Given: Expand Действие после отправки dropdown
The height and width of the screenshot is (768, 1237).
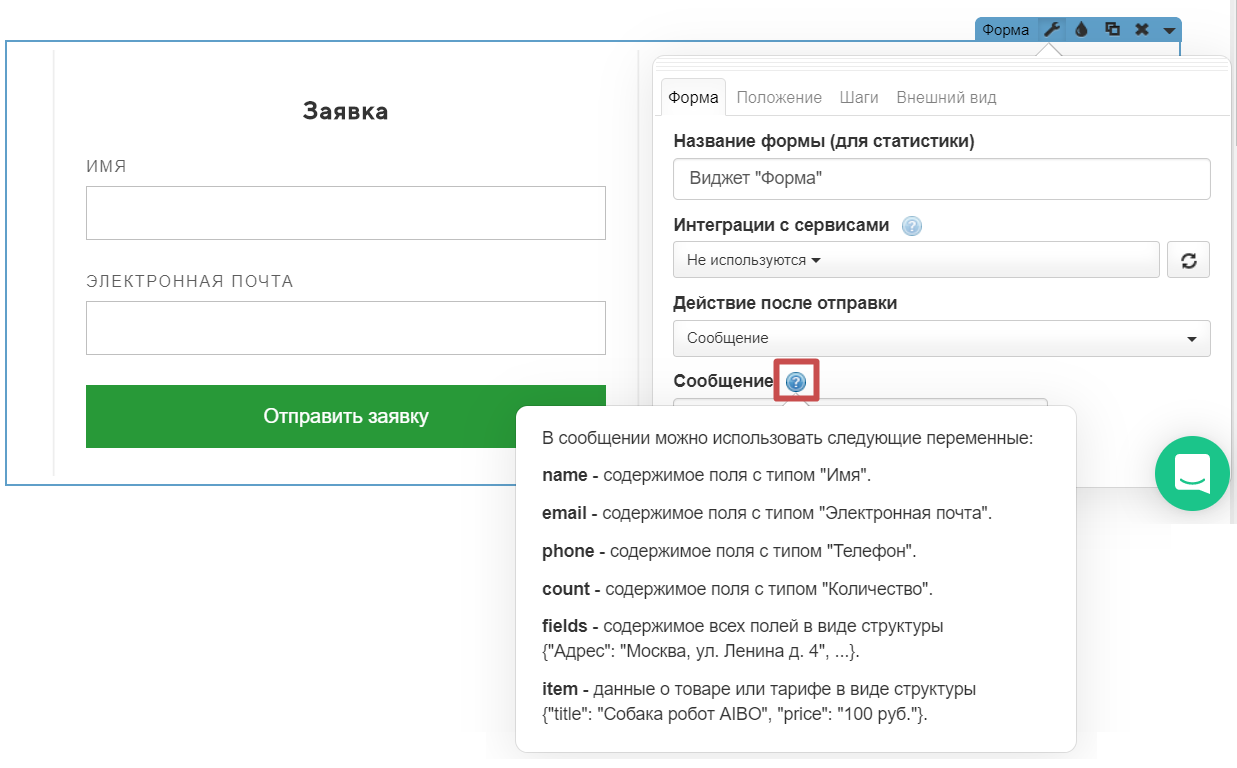Looking at the screenshot, I should click(x=941, y=338).
